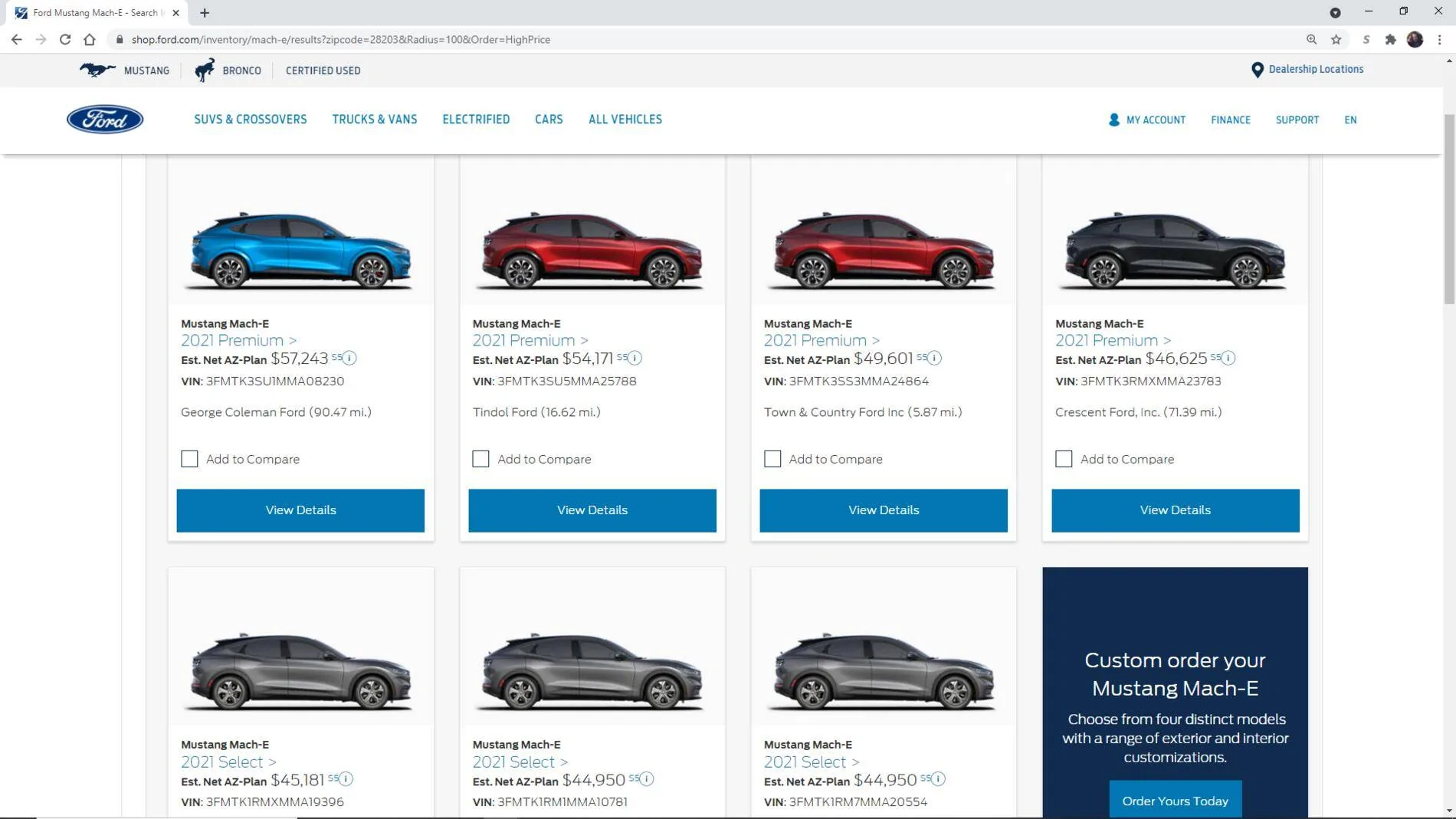Open the Mustang pony logo link

97,70
